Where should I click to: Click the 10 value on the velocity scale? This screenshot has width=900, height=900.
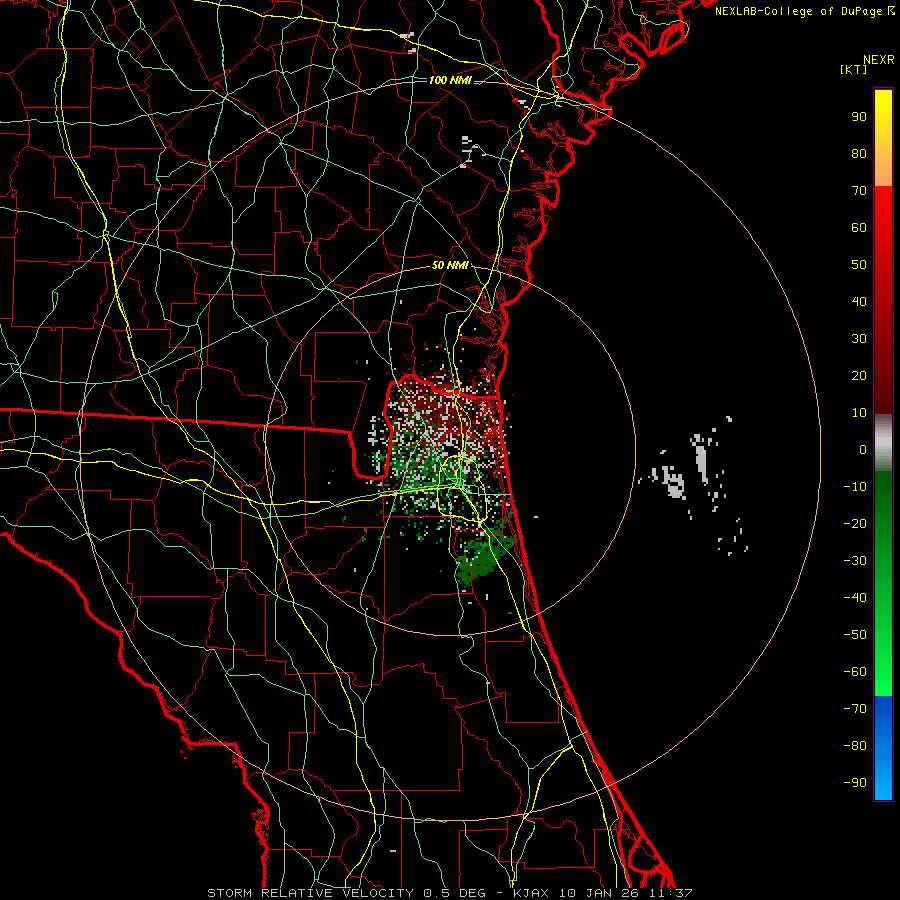coord(859,413)
